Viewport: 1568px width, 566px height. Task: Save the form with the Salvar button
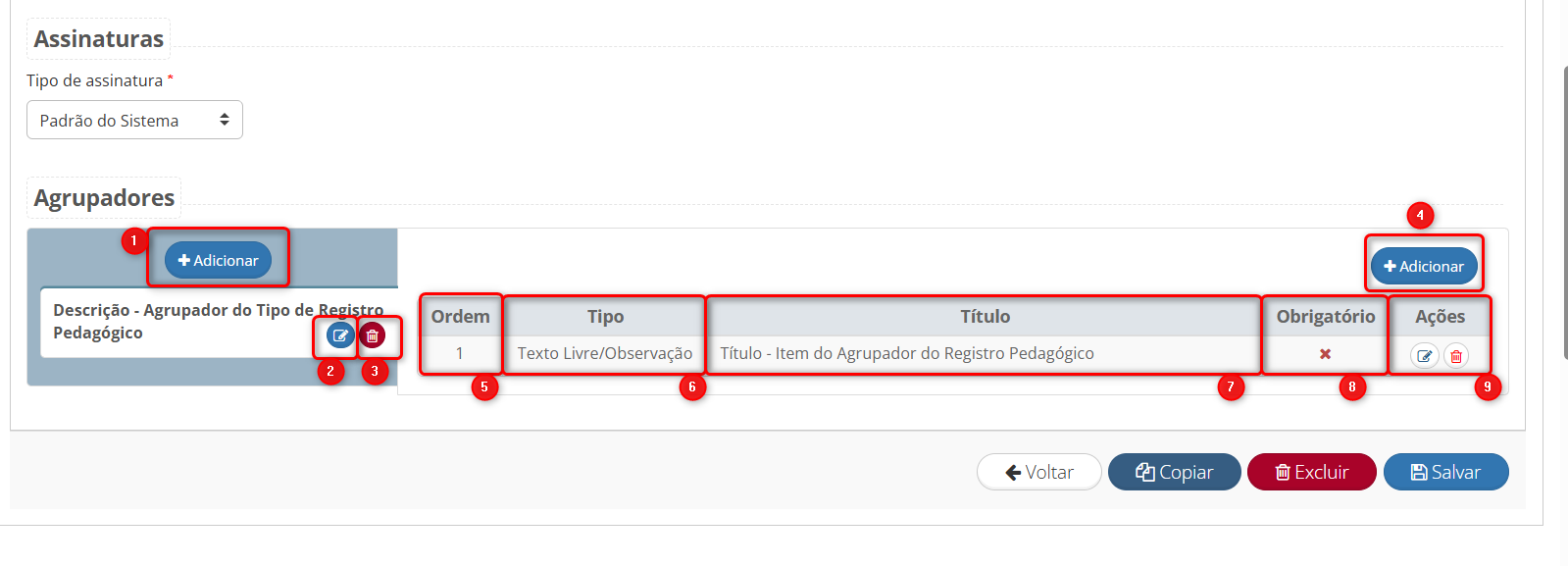point(1445,472)
